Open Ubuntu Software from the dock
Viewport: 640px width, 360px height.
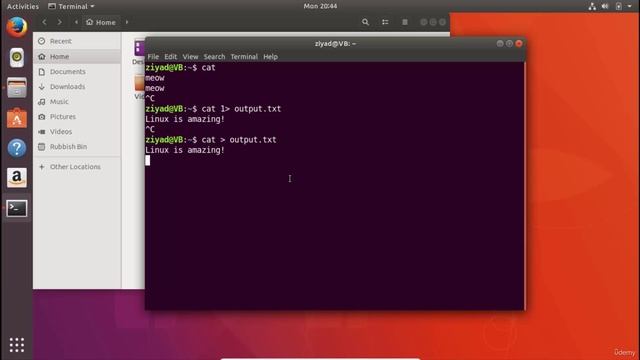pos(17,118)
